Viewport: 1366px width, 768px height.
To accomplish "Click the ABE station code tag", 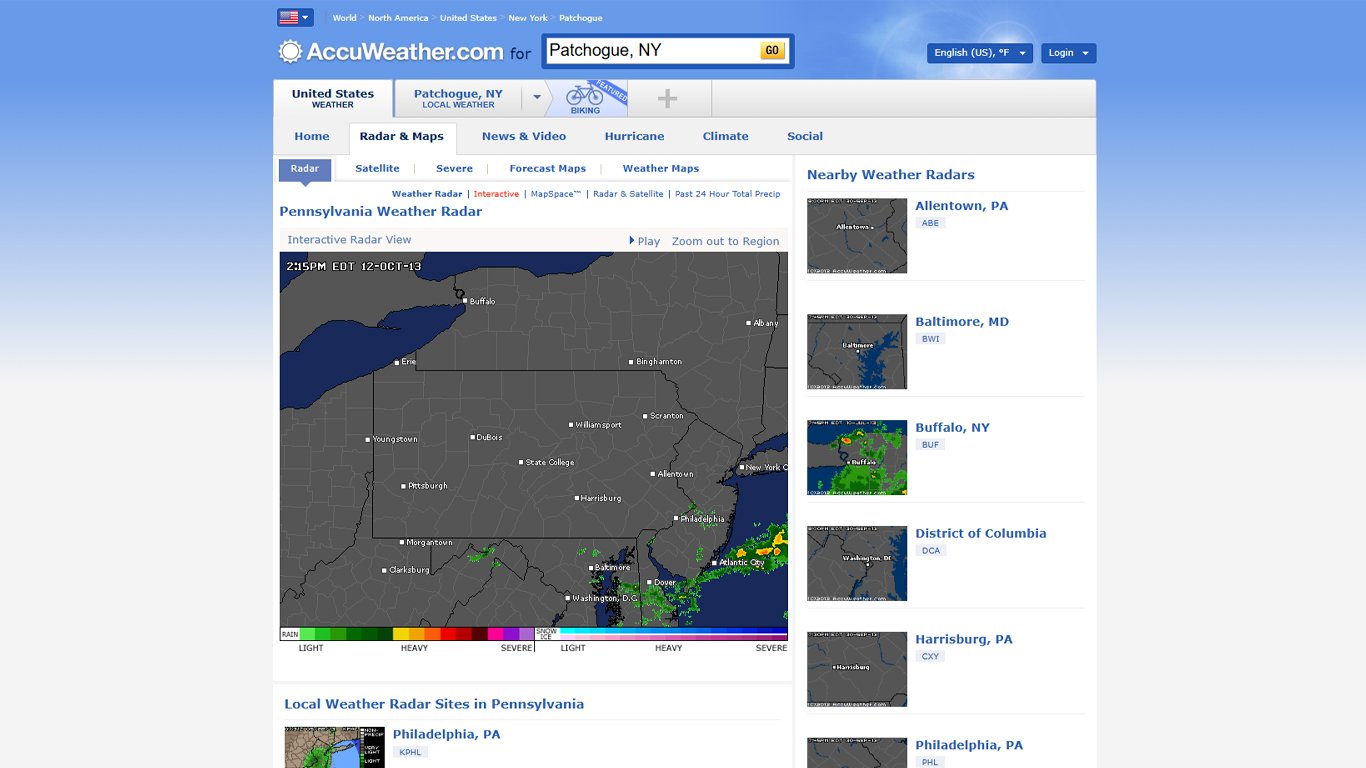I will point(931,223).
